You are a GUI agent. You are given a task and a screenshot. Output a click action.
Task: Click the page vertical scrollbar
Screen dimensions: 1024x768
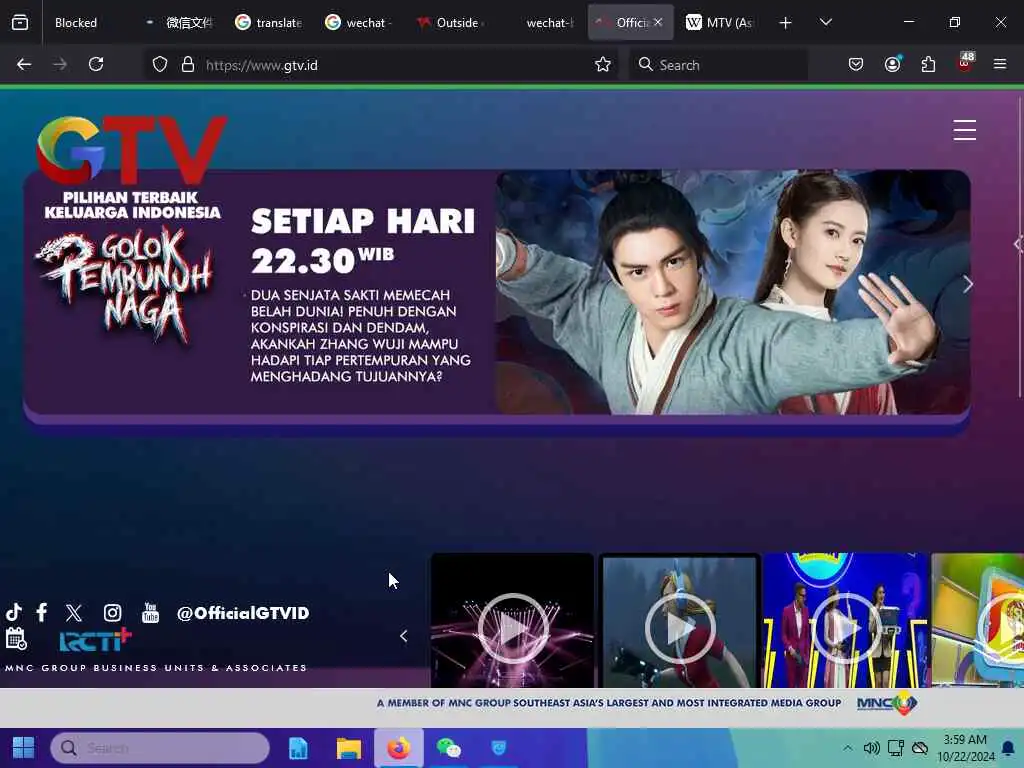[x=1020, y=247]
